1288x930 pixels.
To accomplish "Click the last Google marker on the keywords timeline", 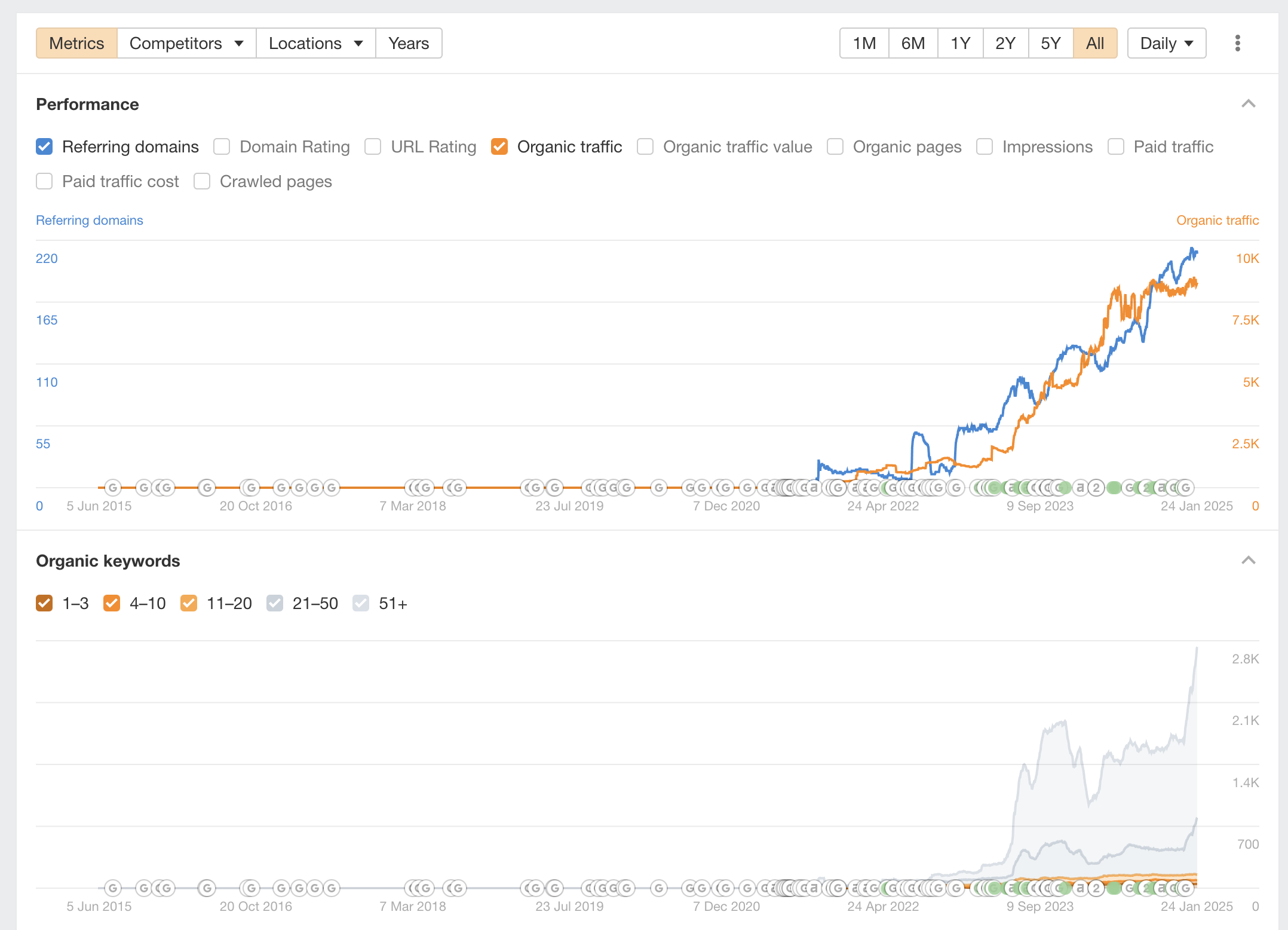I will click(1186, 888).
